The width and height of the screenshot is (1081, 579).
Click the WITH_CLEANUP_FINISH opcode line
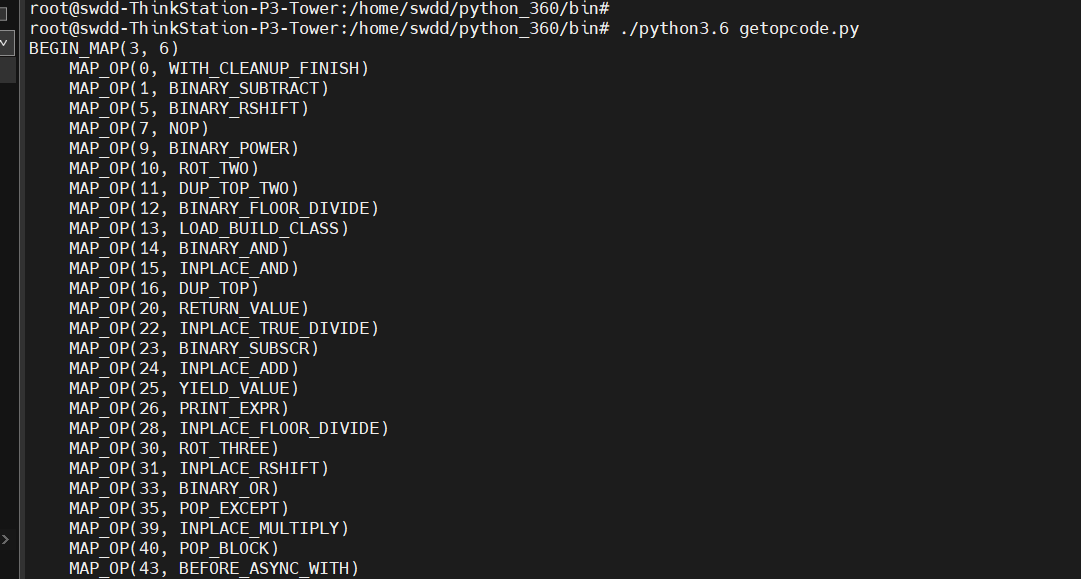(x=219, y=68)
